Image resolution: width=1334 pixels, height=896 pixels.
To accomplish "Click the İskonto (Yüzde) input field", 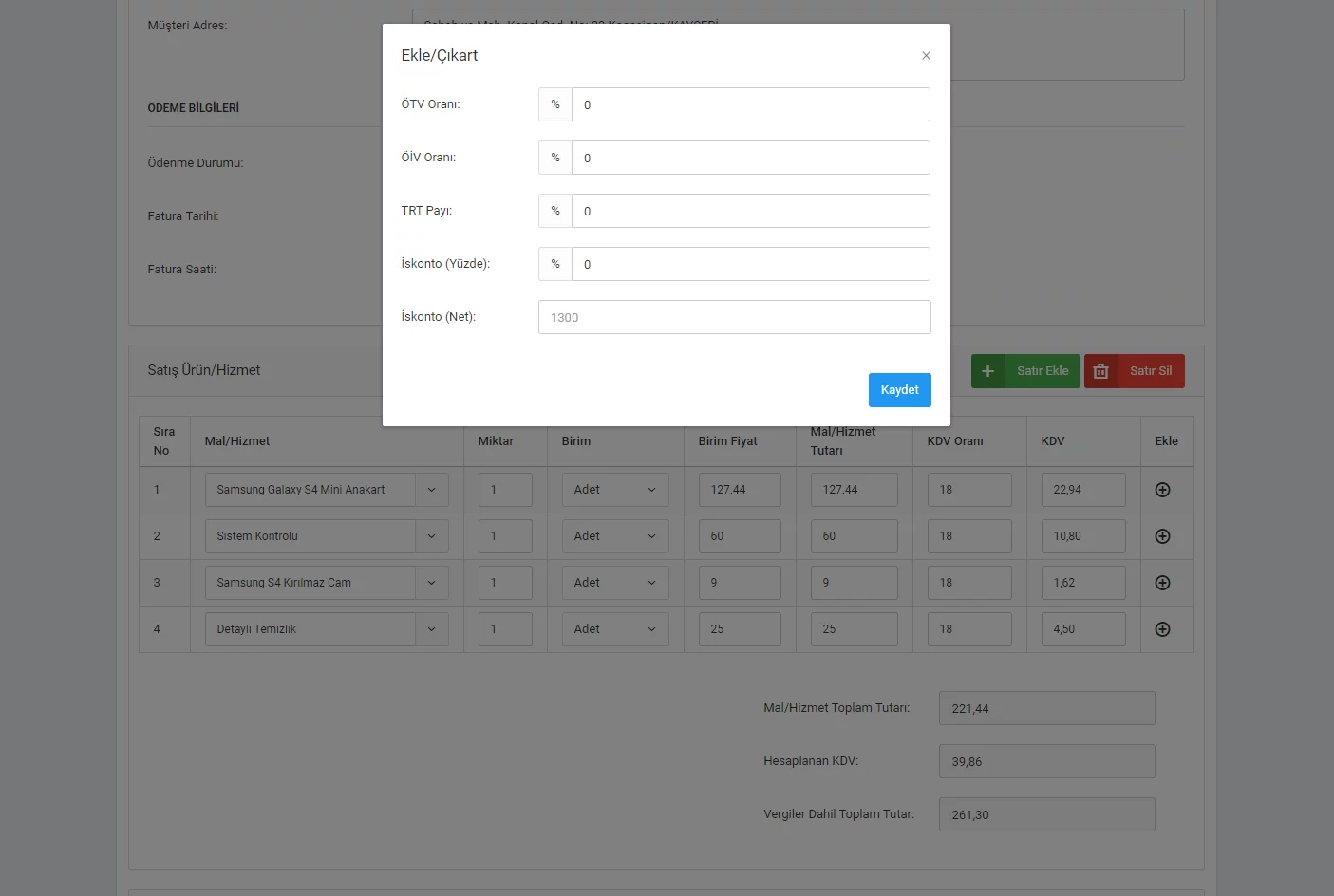I will (750, 264).
